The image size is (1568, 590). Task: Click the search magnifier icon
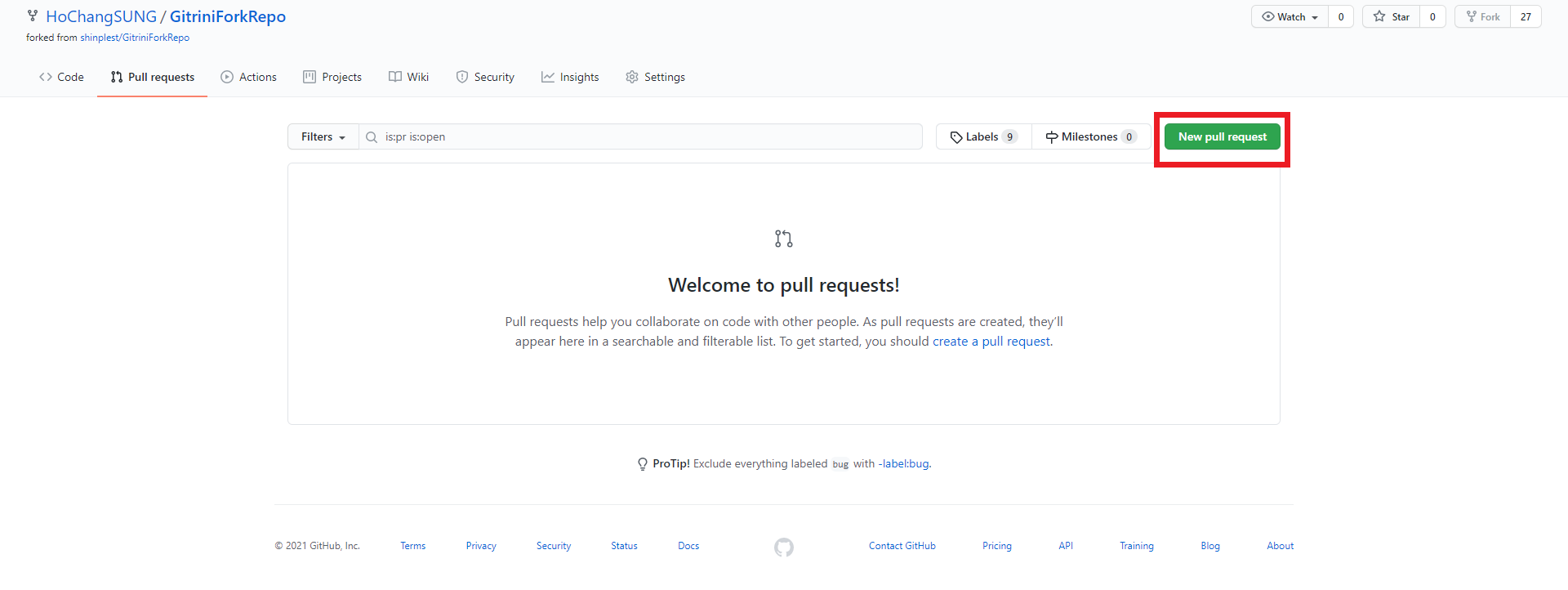pos(372,136)
